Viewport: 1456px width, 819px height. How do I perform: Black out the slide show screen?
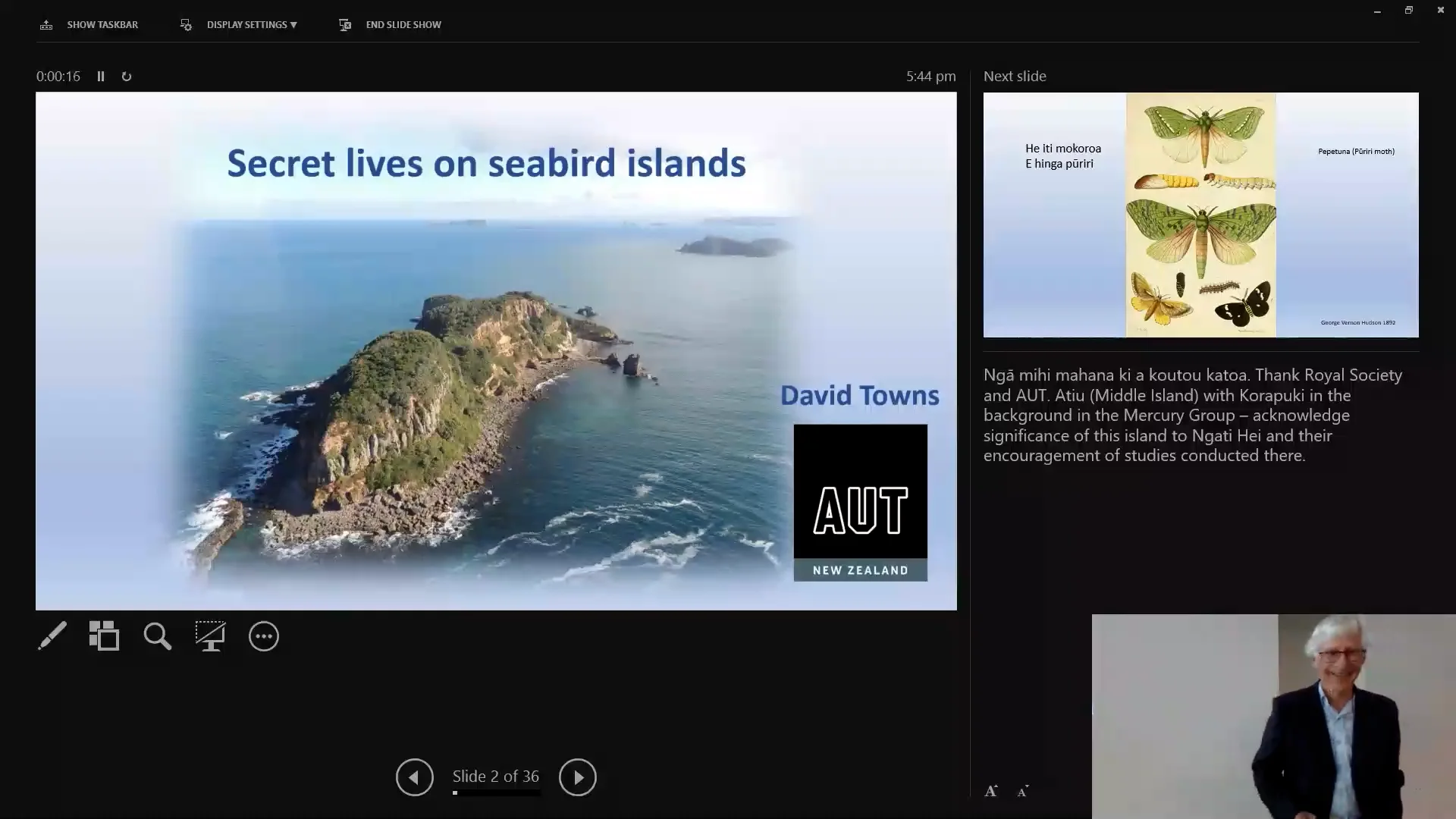click(210, 636)
